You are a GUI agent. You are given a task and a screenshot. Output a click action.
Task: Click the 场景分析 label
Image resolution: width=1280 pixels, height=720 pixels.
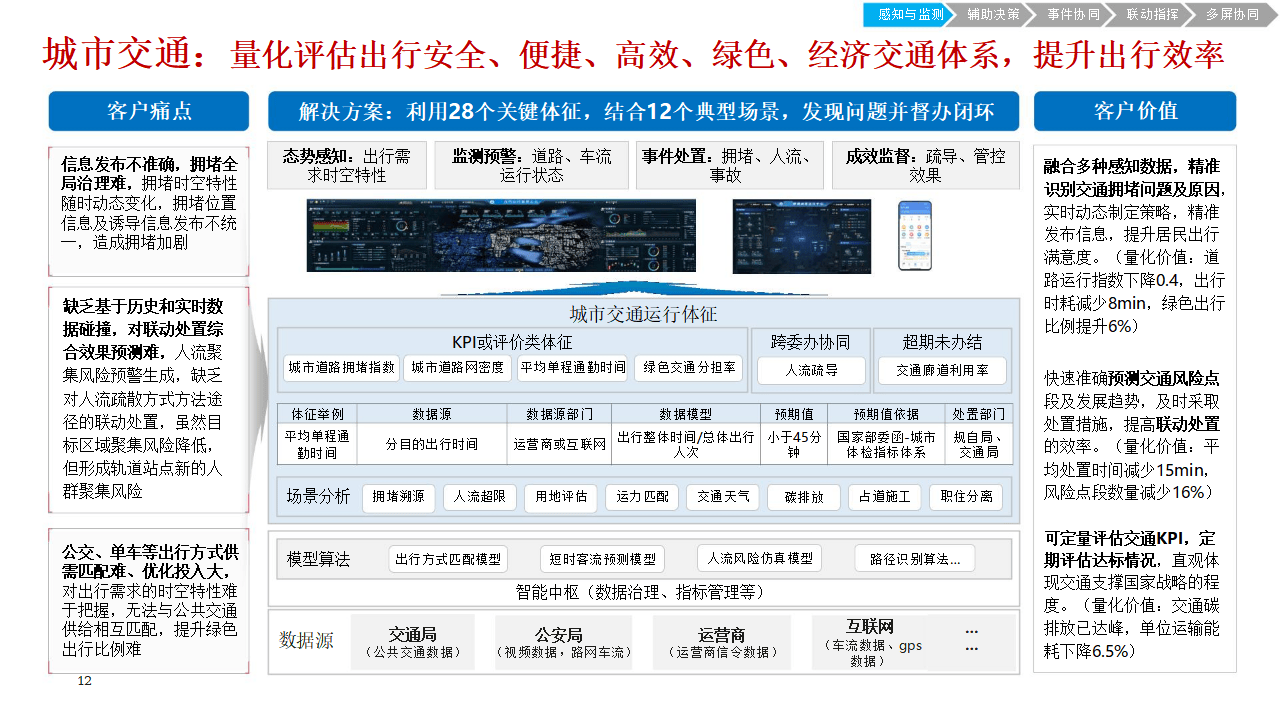click(318, 497)
